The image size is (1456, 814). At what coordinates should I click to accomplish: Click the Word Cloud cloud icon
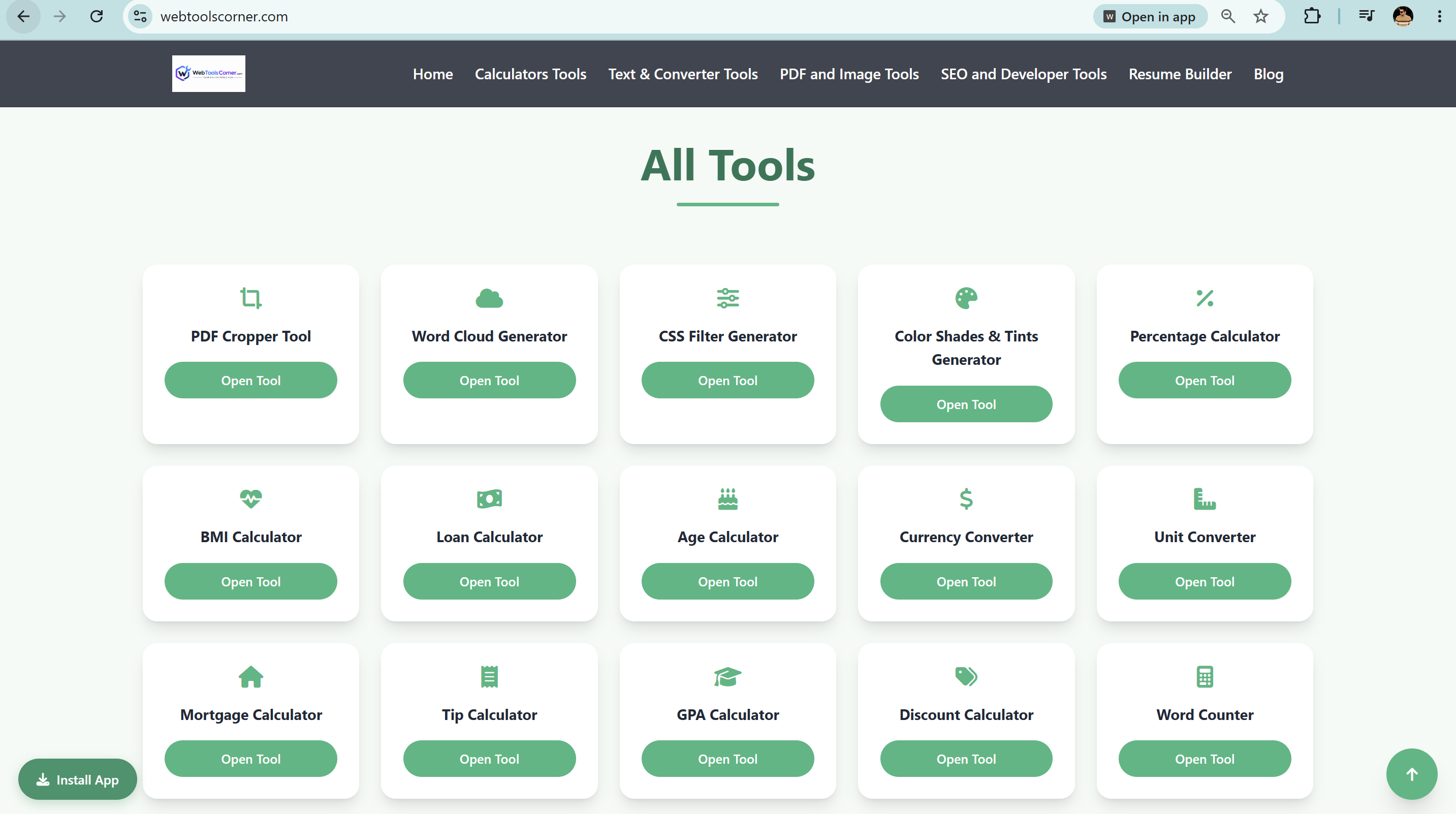tap(489, 298)
